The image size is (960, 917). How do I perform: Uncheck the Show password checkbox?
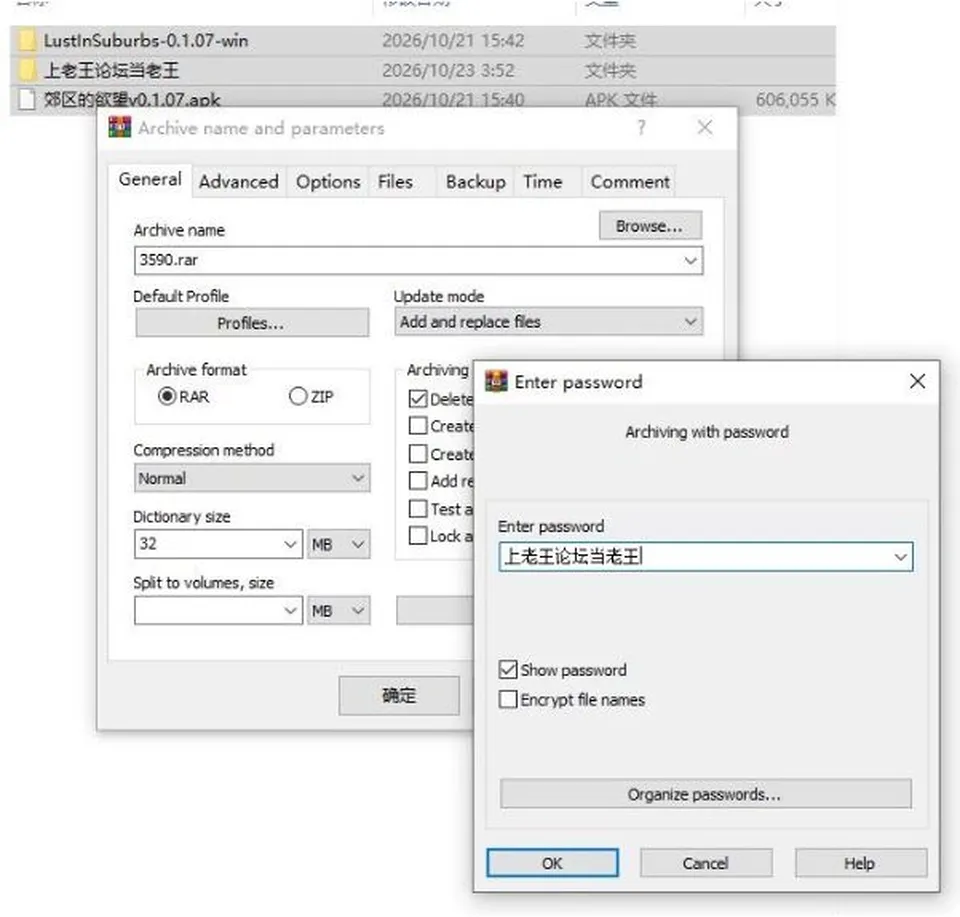(508, 670)
